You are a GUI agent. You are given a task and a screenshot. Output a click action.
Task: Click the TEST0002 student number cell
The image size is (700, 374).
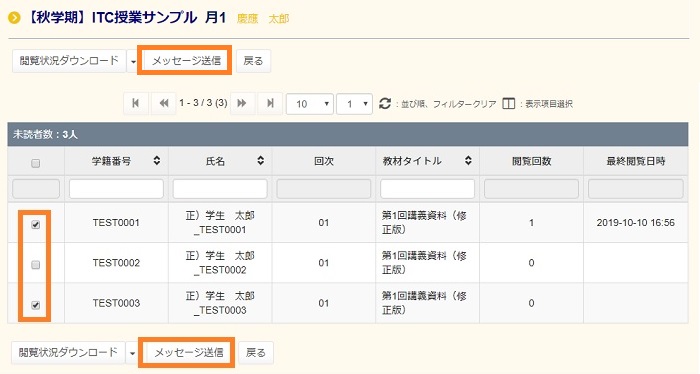[116, 263]
